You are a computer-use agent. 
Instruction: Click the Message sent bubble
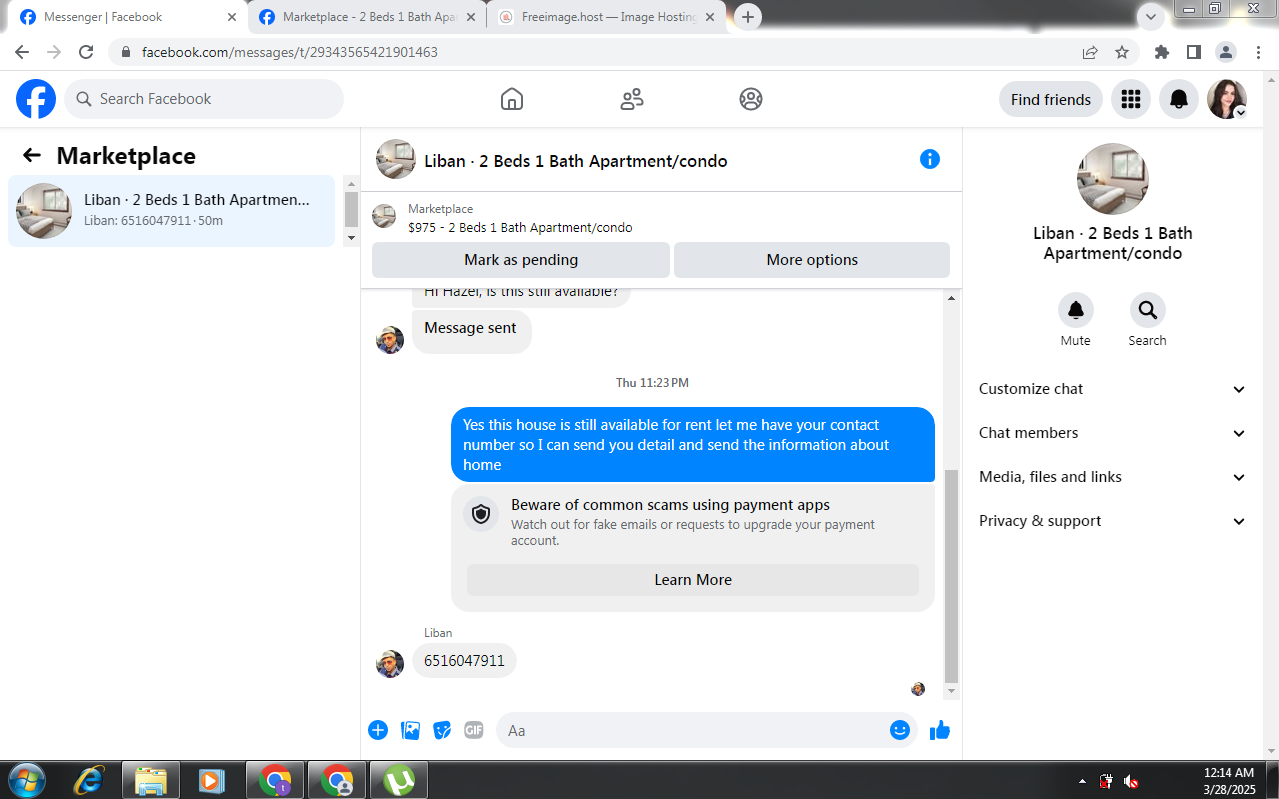(471, 330)
